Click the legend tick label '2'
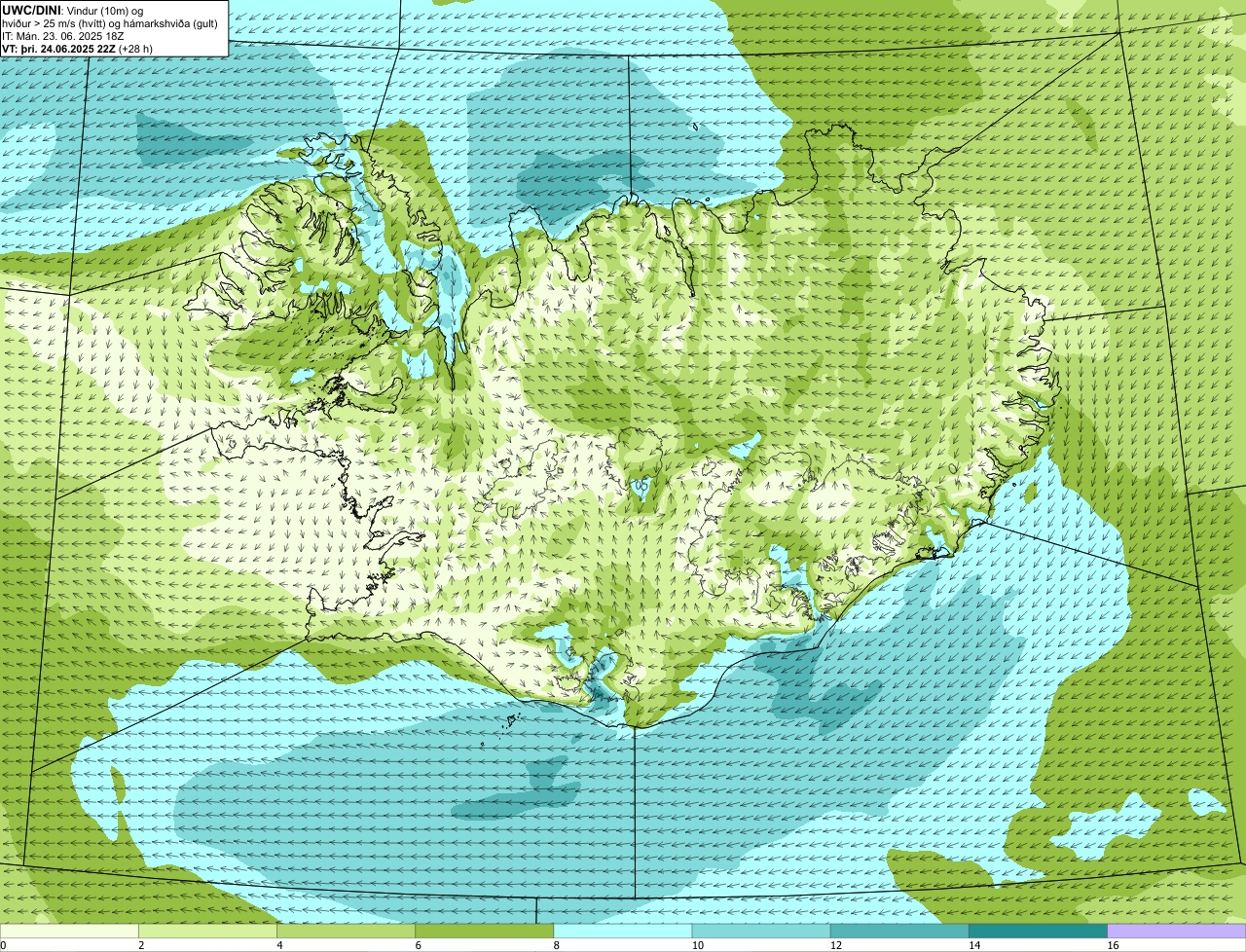 [141, 945]
